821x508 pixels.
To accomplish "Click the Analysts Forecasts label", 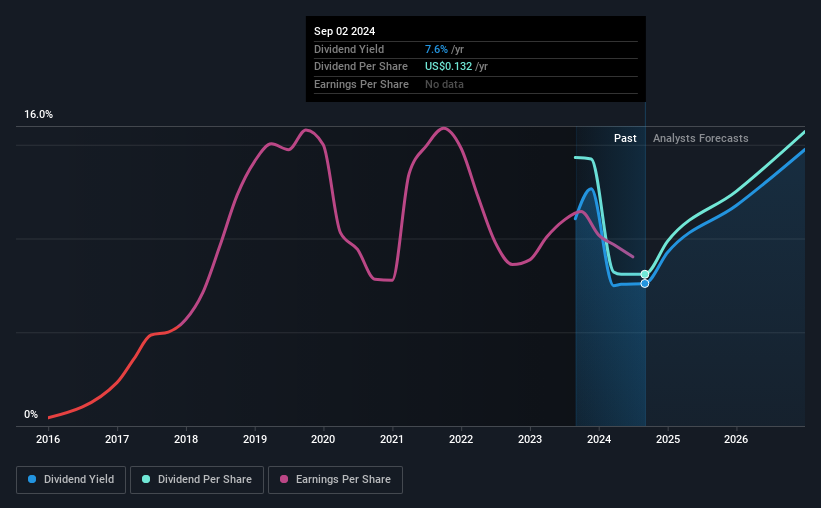I will [701, 138].
